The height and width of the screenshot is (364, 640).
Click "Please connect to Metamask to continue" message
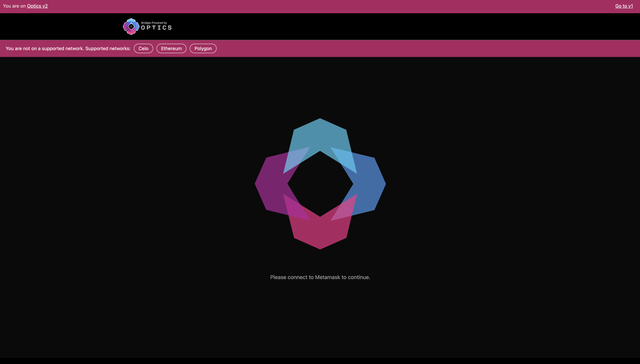(320, 277)
